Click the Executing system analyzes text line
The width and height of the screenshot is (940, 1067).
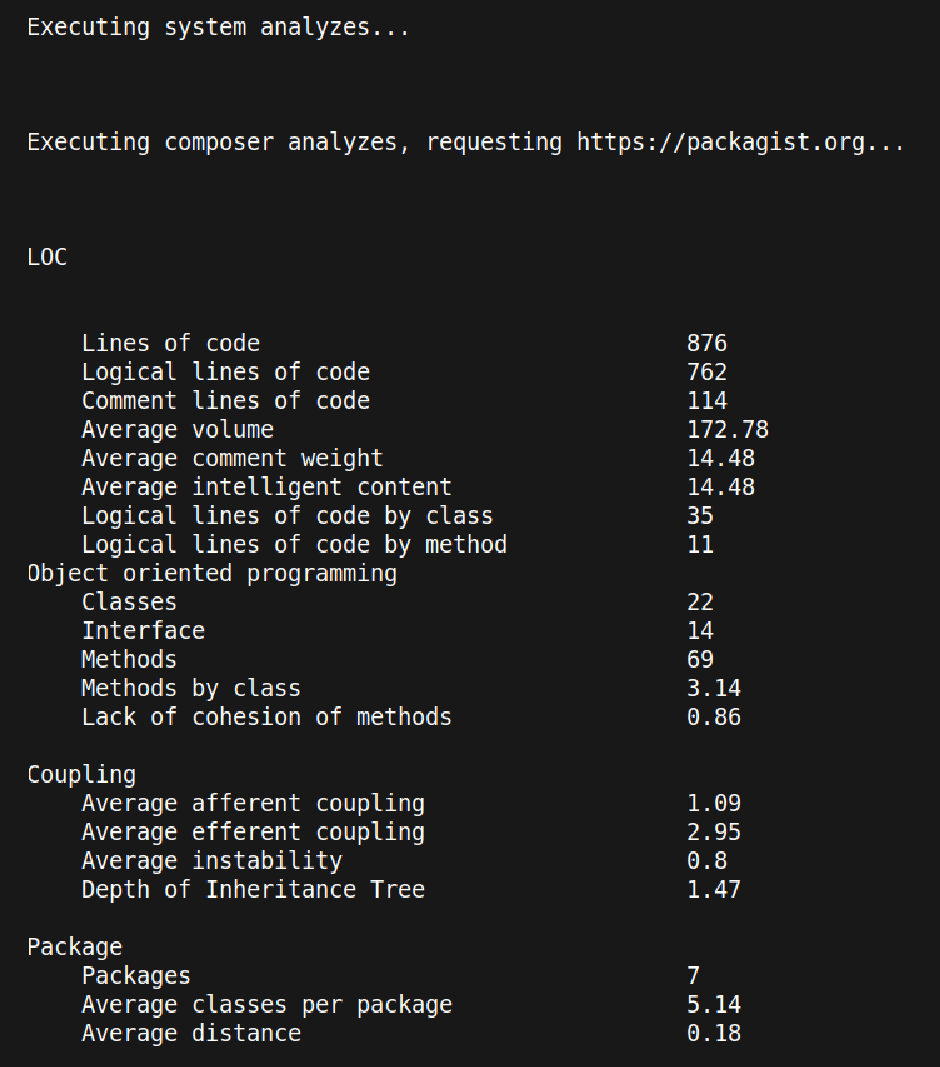point(218,28)
